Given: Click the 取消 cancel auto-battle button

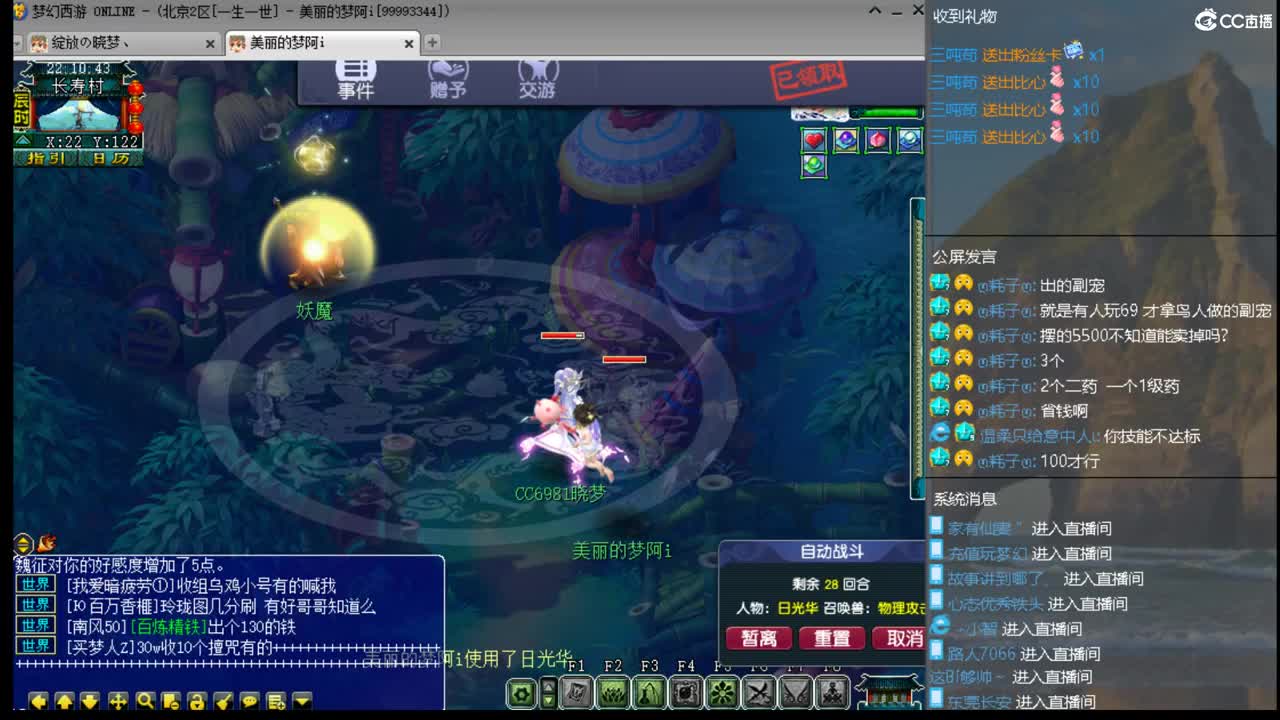Looking at the screenshot, I should pyautogui.click(x=900, y=638).
